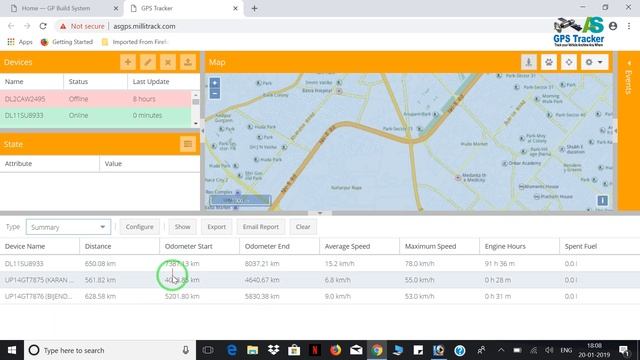Click the Configure report button
Viewport: 640px width, 360px height.
click(140, 227)
